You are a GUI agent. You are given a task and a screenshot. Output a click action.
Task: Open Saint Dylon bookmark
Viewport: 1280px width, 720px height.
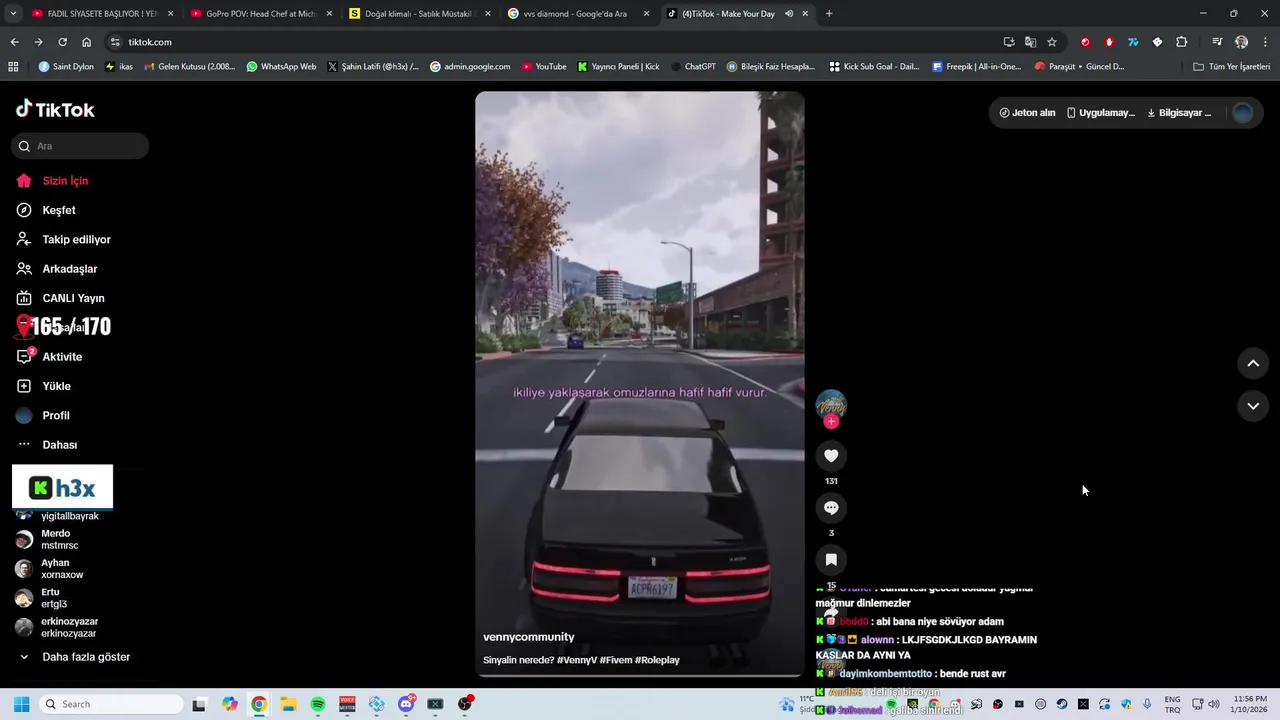point(66,67)
